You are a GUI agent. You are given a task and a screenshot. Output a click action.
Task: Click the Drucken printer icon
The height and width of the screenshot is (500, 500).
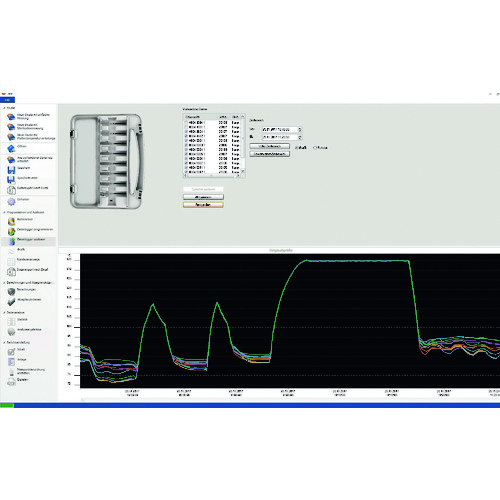11,381
